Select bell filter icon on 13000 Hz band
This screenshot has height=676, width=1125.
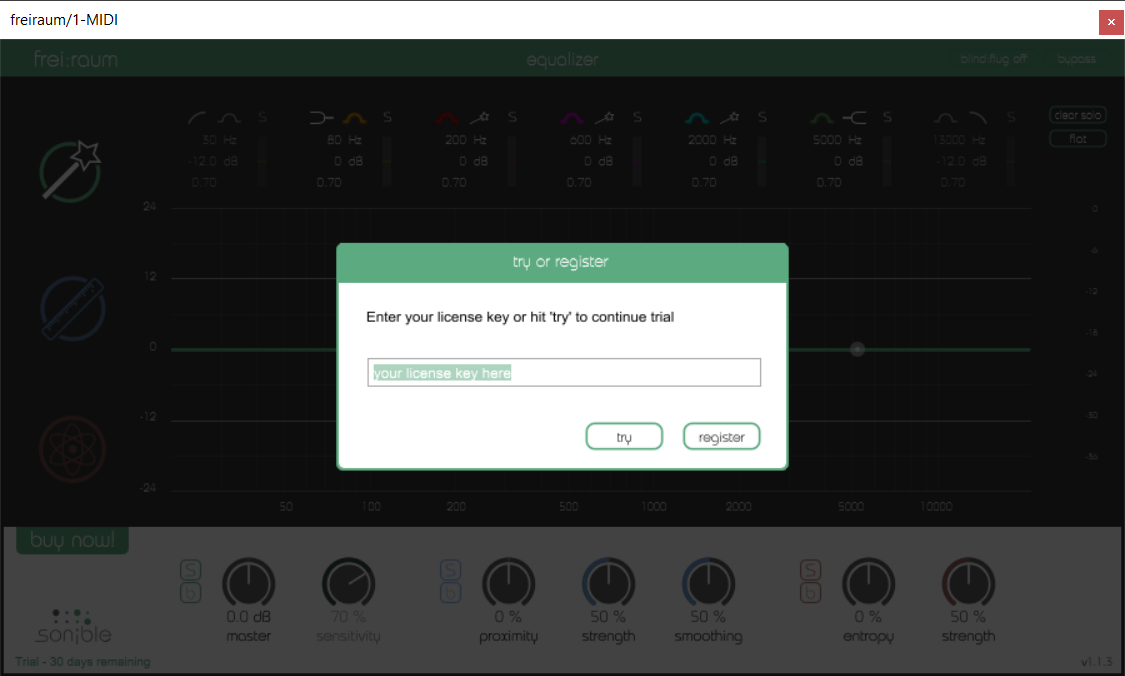point(946,118)
